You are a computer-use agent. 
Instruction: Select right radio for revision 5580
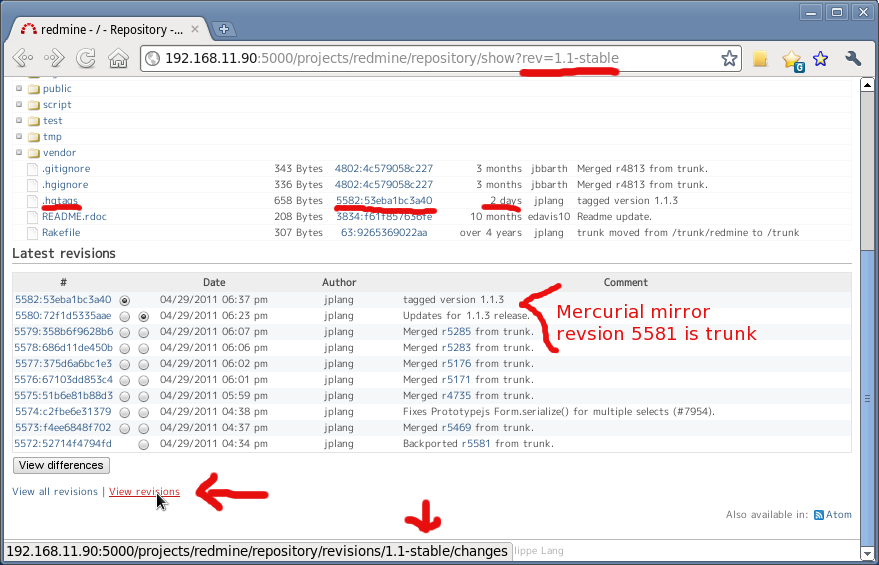pyautogui.click(x=144, y=317)
